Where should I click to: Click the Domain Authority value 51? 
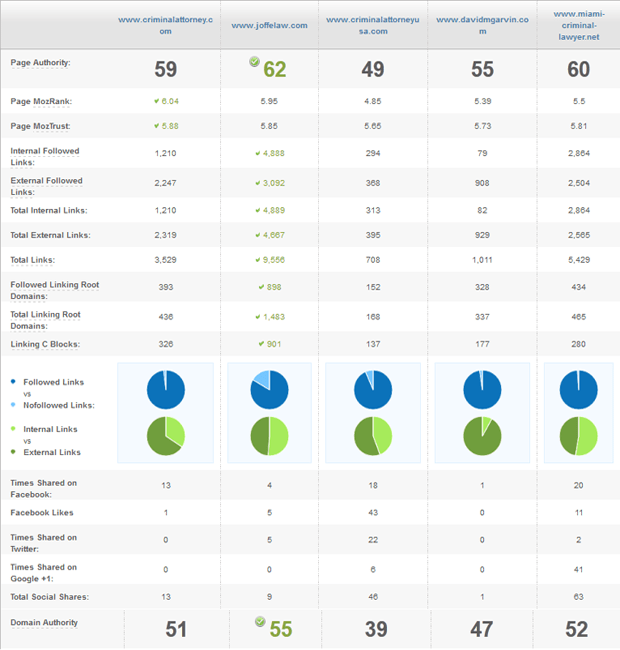[x=176, y=629]
